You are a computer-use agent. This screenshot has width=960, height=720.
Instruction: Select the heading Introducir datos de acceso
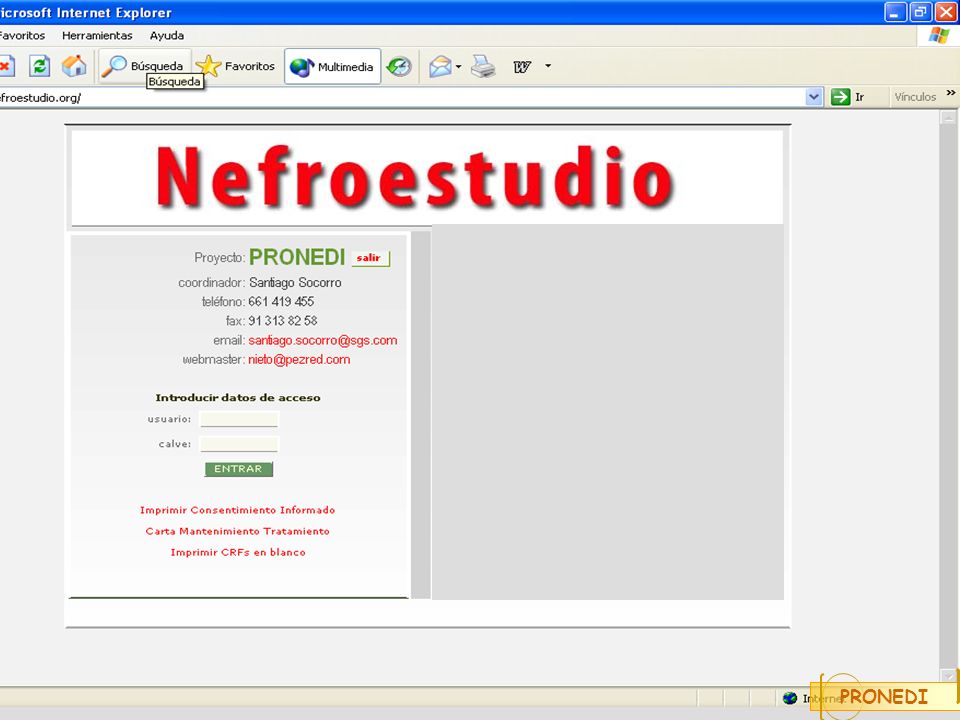click(x=238, y=398)
